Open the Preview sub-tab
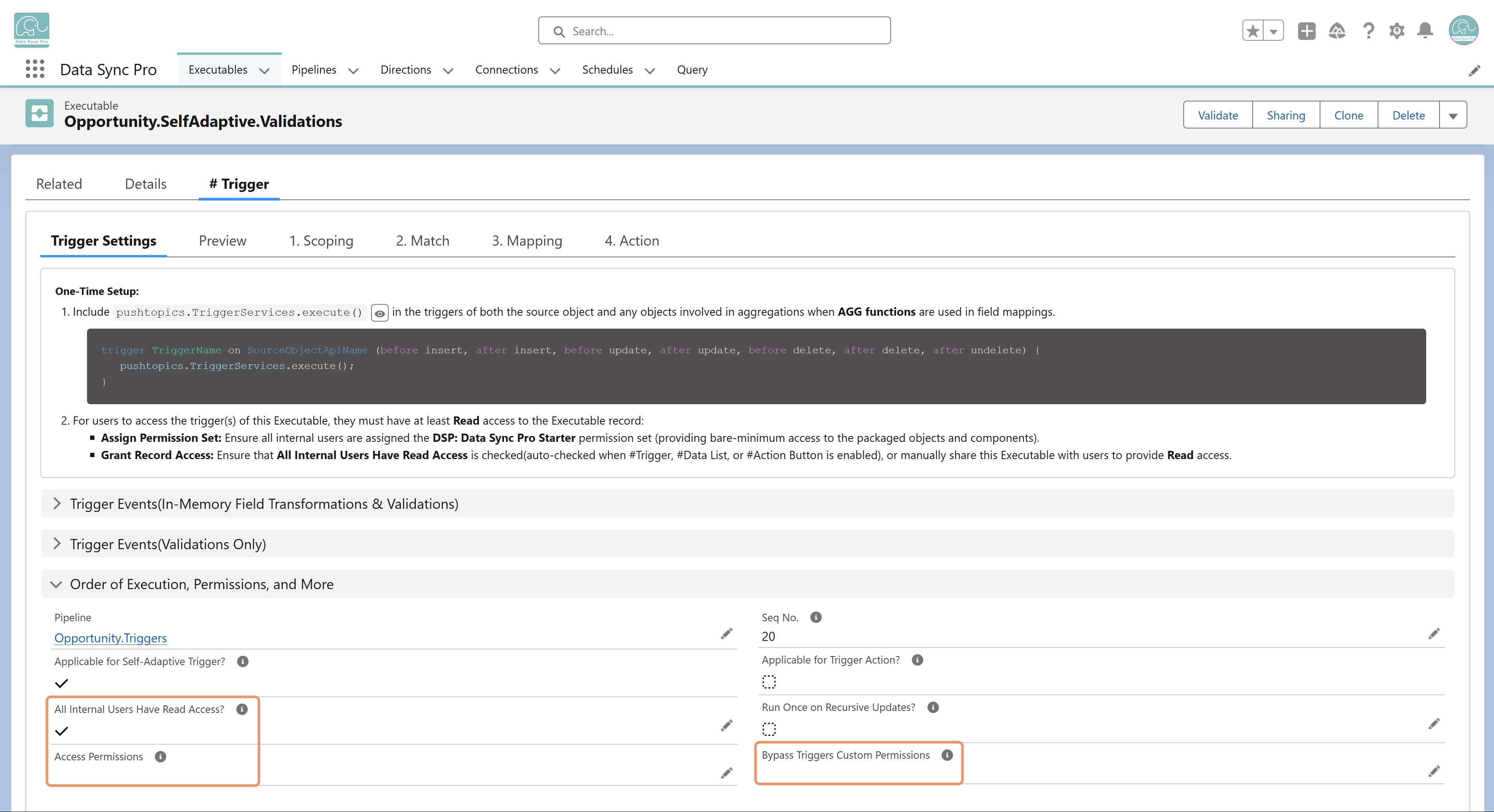The image size is (1494, 812). 223,241
